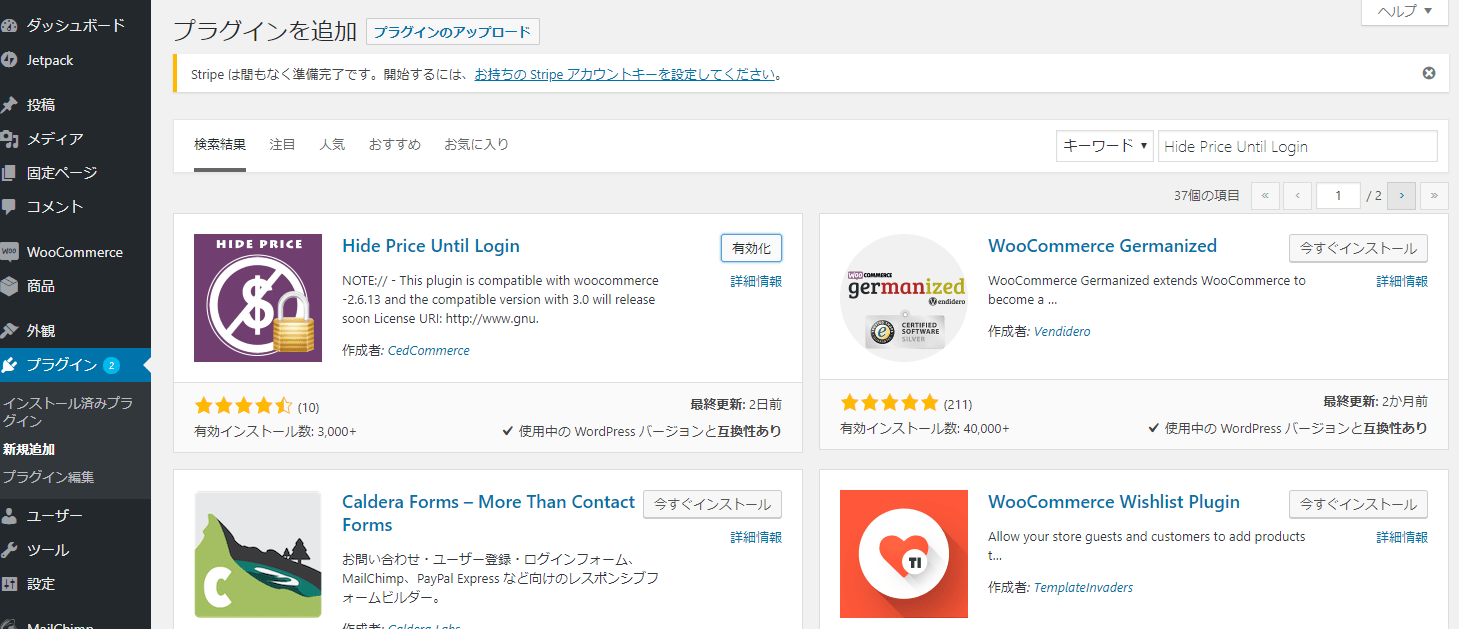The width and height of the screenshot is (1459, 629).
Task: Open author link TemplateInvaders
Action: point(1084,587)
